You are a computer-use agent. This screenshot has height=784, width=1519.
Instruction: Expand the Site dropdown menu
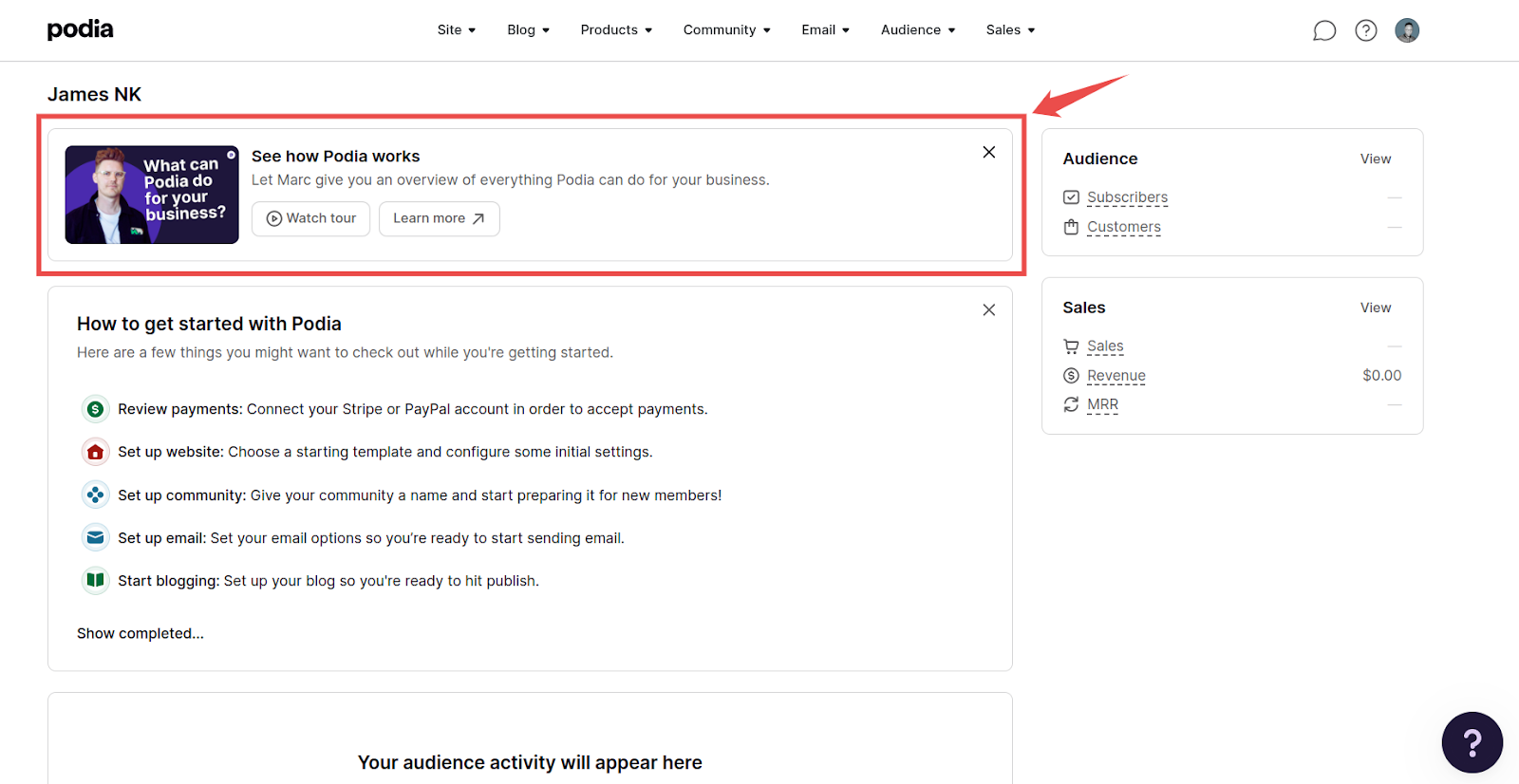tap(457, 30)
